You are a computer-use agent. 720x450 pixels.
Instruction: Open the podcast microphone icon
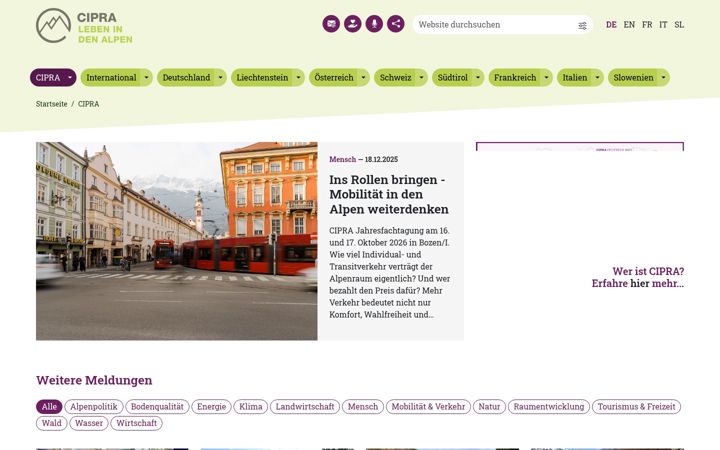[374, 24]
